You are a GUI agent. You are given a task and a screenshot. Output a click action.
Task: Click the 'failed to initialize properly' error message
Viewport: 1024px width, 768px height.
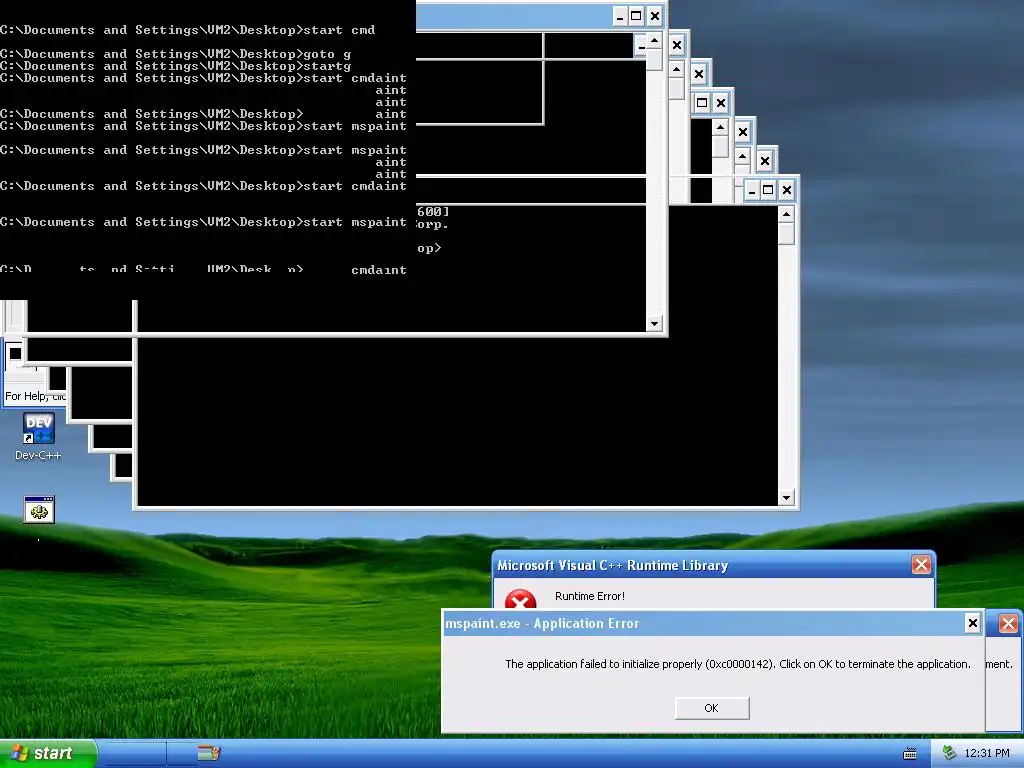[x=737, y=664]
